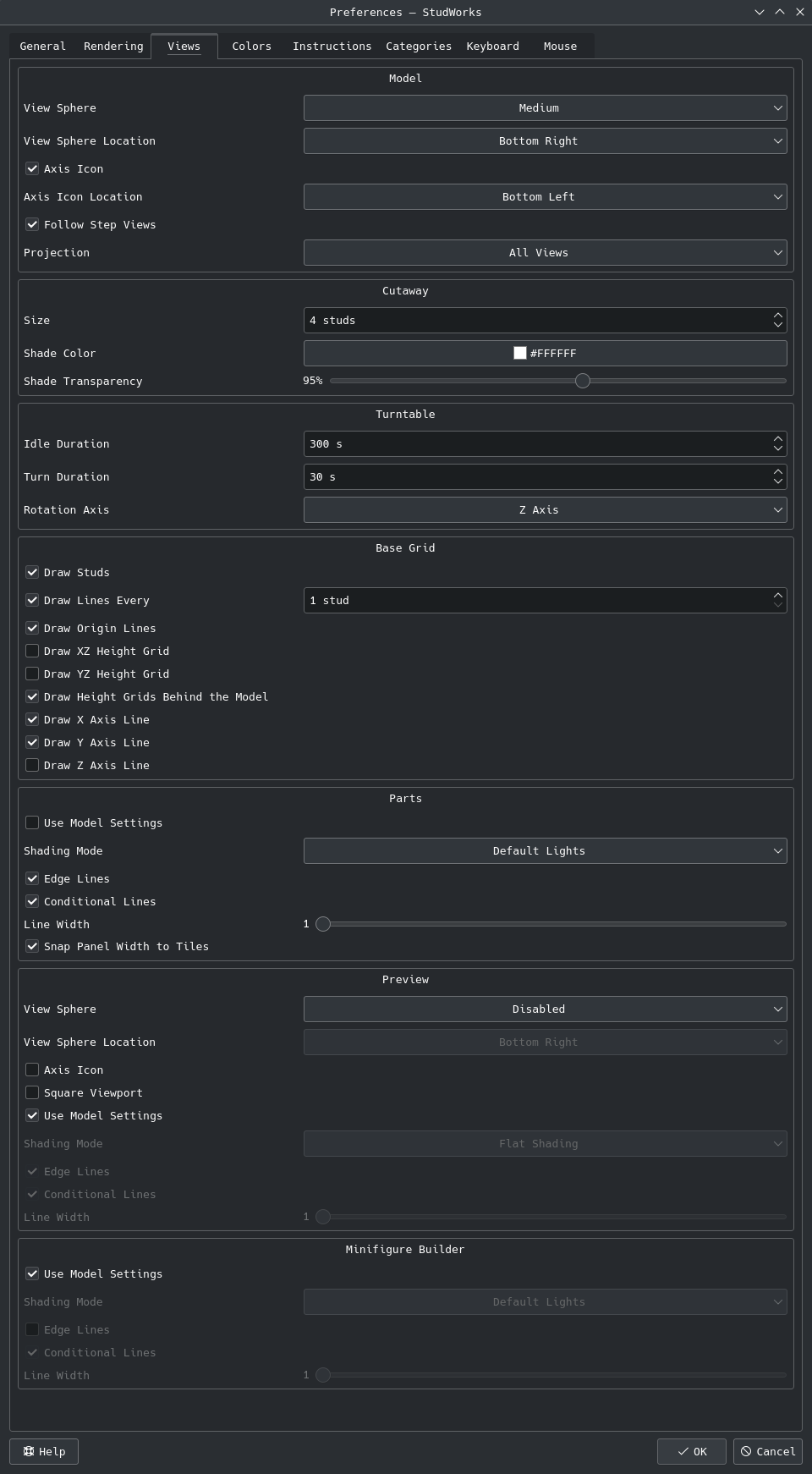Viewport: 812px width, 1474px height.
Task: Close the Preferences window
Action: (x=799, y=12)
